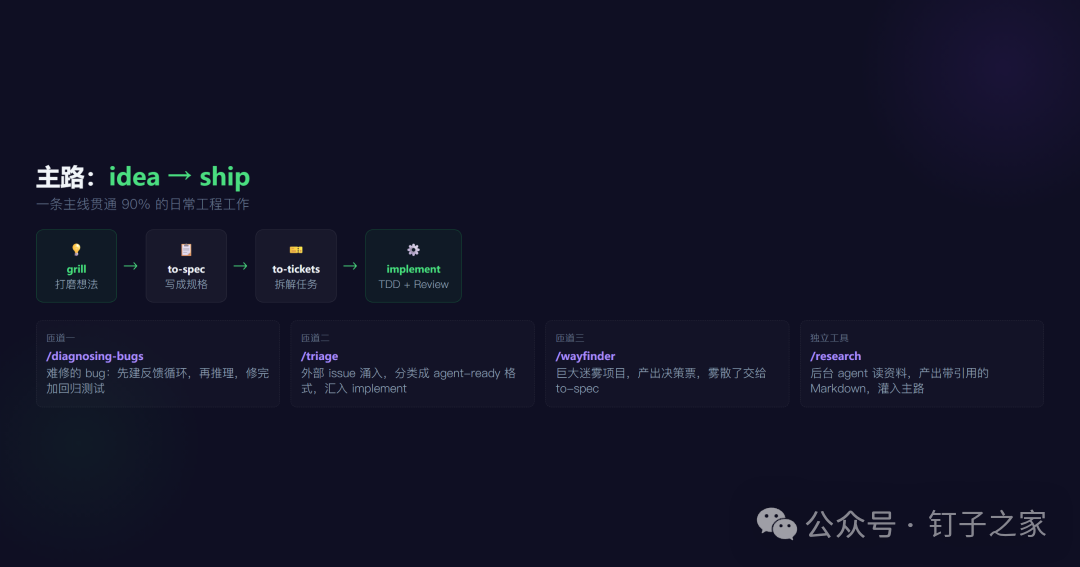The height and width of the screenshot is (567, 1080).
Task: Click the description starting 外部 issue 涌入
Action: click(408, 381)
